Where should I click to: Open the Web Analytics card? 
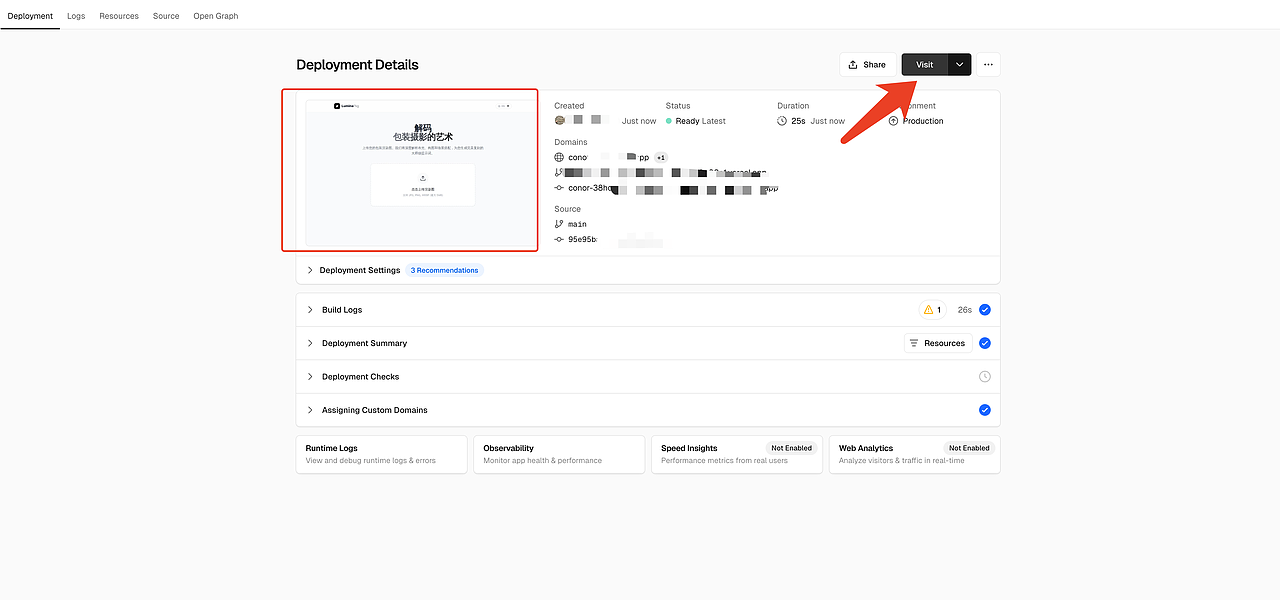pyautogui.click(x=915, y=454)
